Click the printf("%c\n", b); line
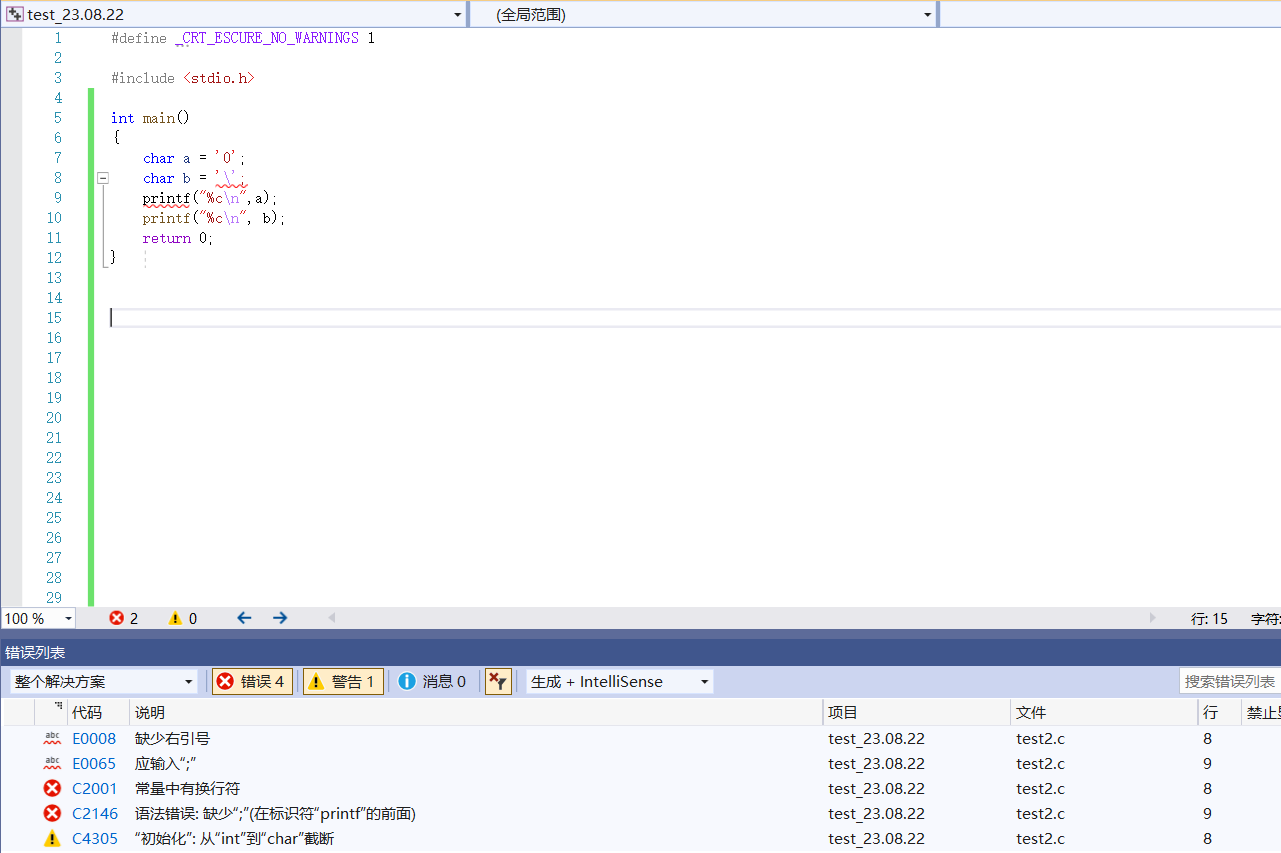Viewport: 1281px width, 853px height. [x=214, y=218]
